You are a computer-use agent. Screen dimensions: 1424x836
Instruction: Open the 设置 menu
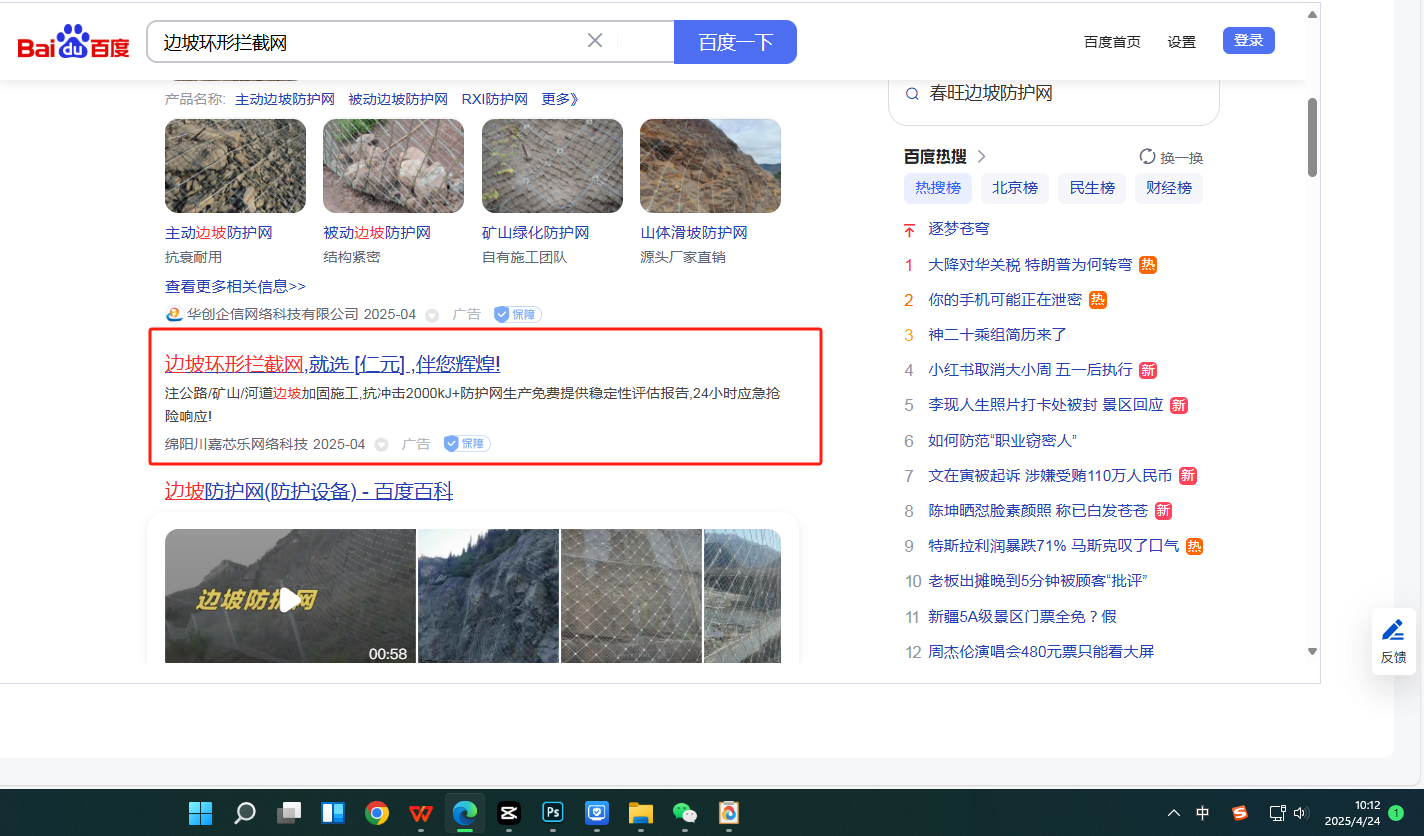pyautogui.click(x=1181, y=42)
